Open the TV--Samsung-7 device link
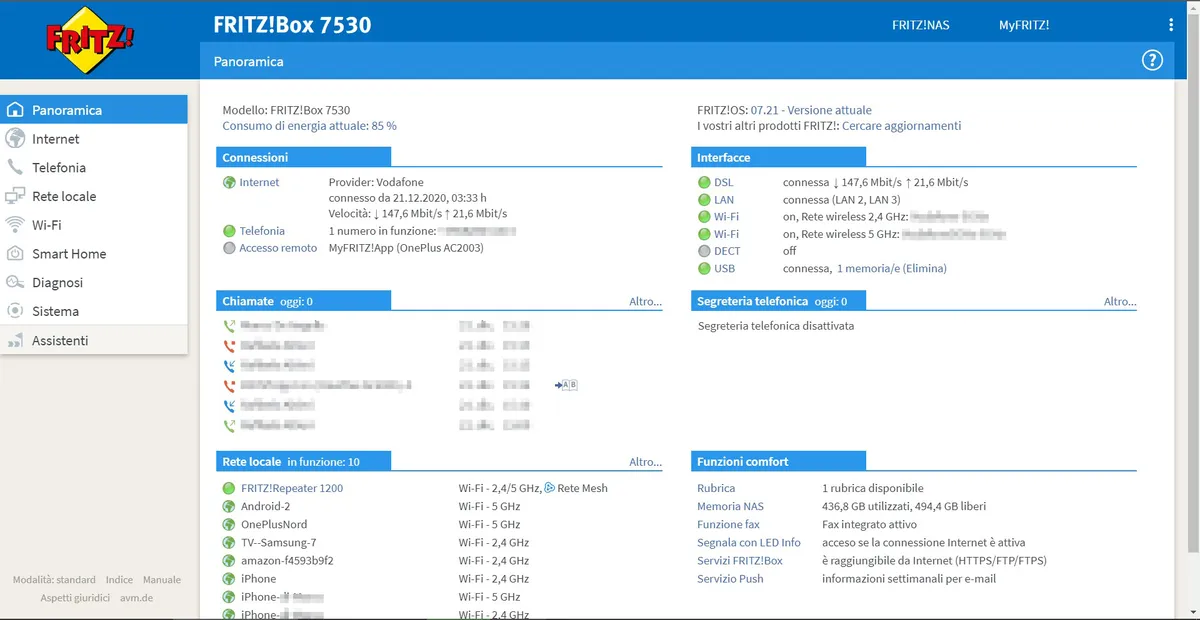Viewport: 1200px width, 620px height. coord(278,542)
